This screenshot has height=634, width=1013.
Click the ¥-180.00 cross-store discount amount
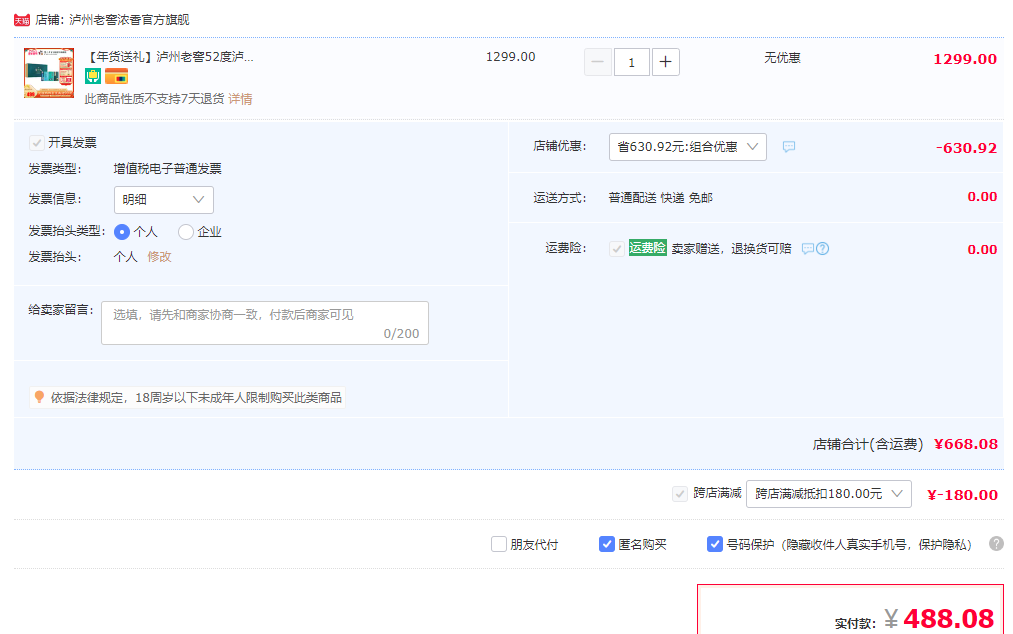tap(963, 495)
